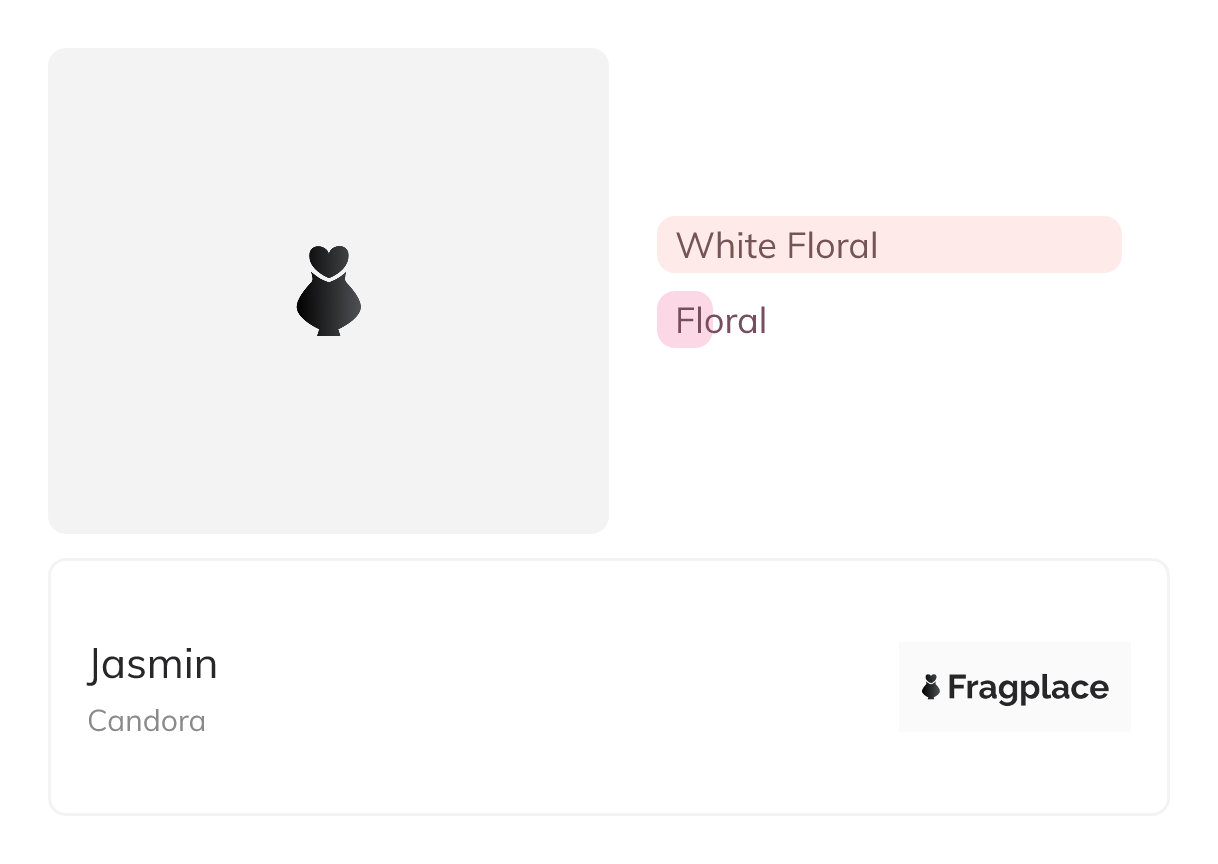1218x864 pixels.
Task: Click the Candora brand name
Action: tap(147, 721)
